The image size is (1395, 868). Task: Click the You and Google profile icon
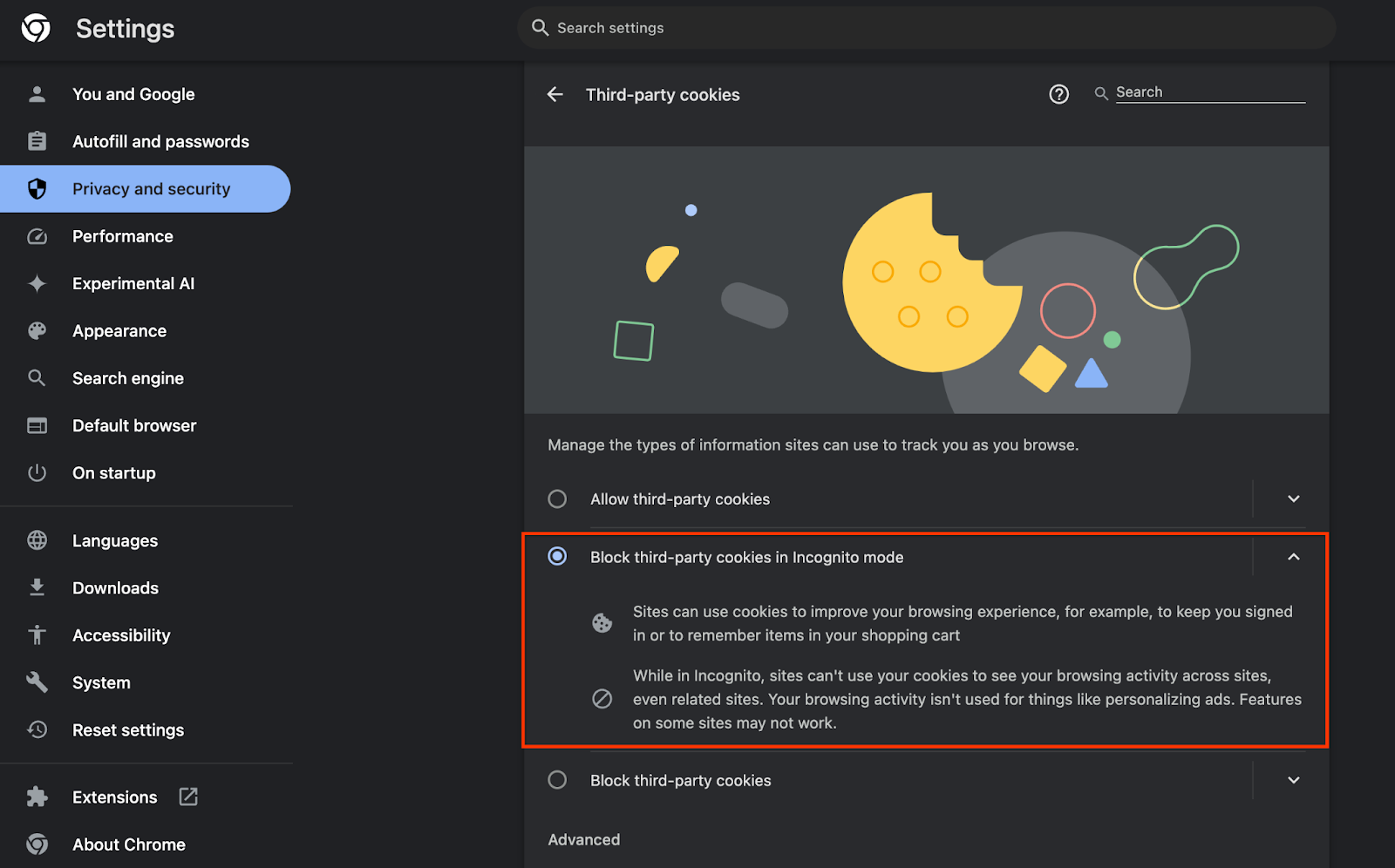coord(37,93)
